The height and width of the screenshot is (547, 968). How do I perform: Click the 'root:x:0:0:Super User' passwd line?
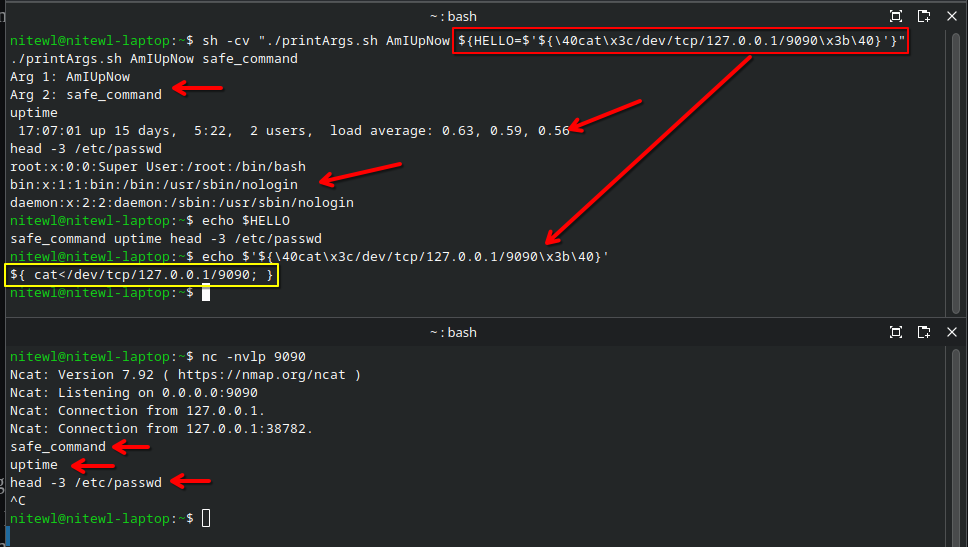(158, 167)
